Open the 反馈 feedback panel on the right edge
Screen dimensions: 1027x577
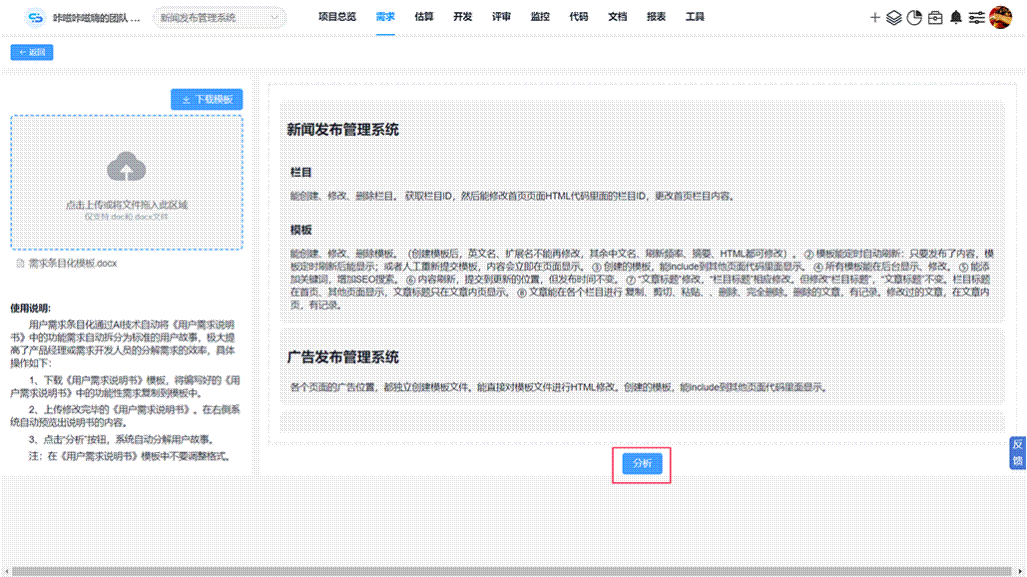tap(1018, 452)
